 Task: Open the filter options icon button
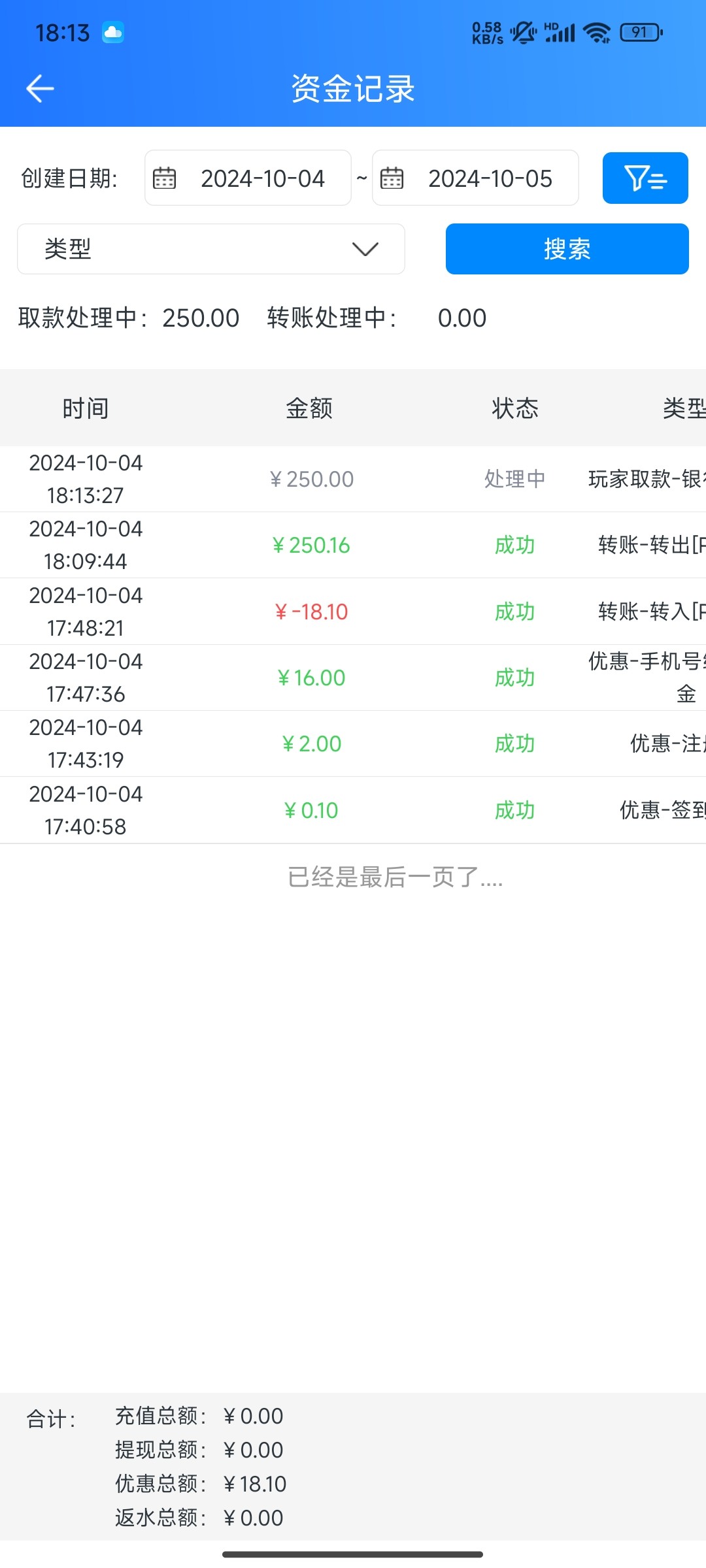(645, 178)
